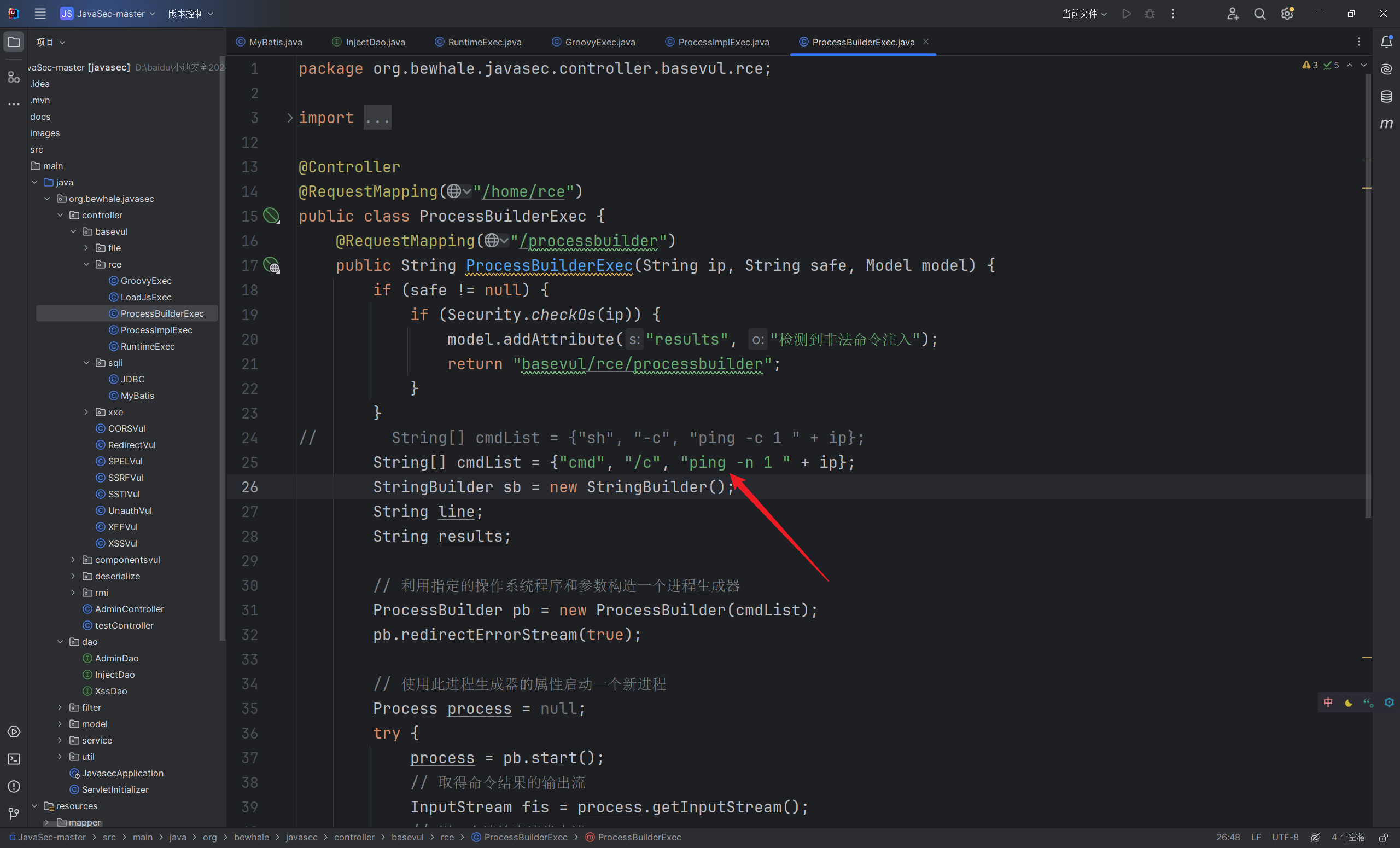Click the Debug bug icon
Image resolution: width=1400 pixels, height=848 pixels.
coord(1150,14)
